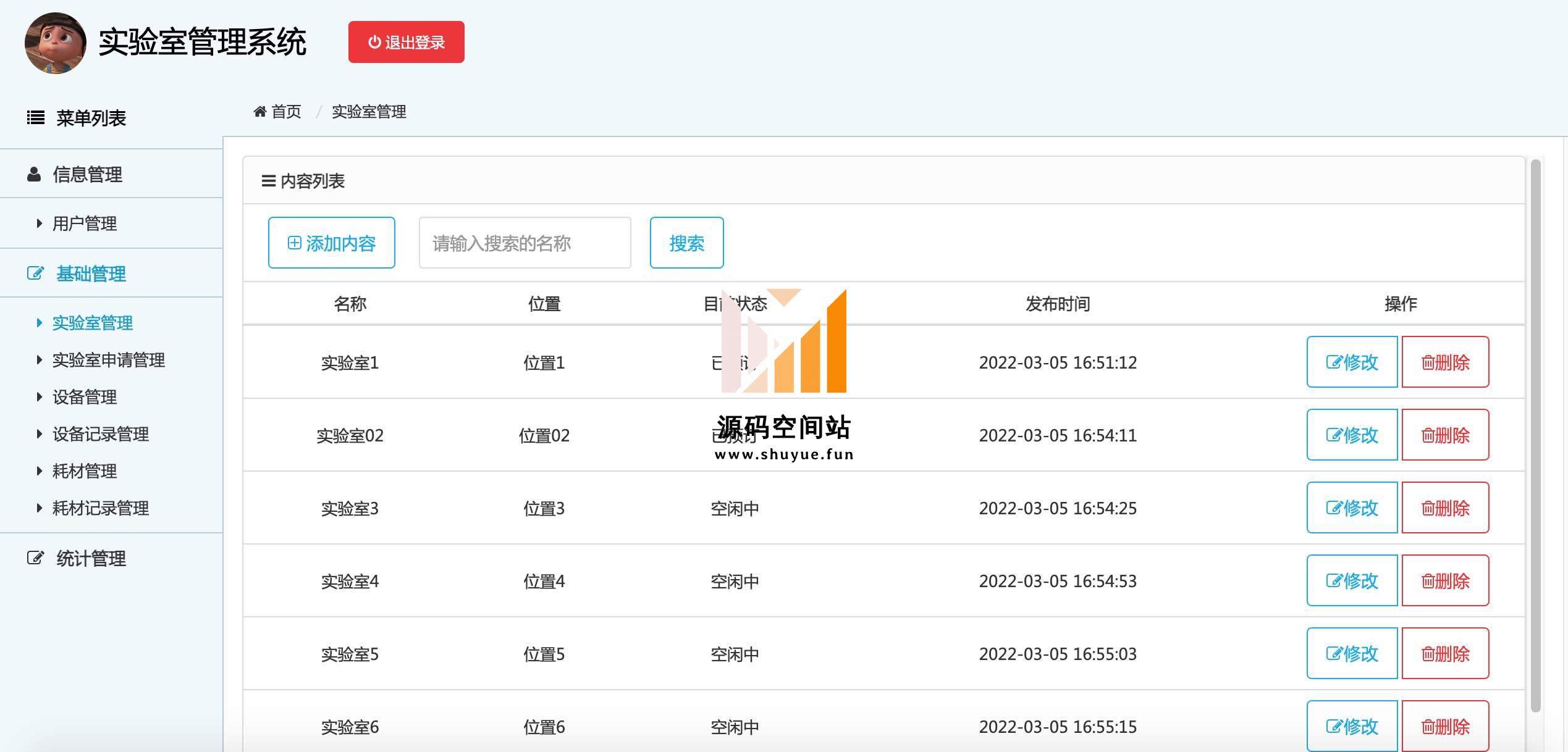Click the plus icon in 添加内容

[295, 243]
